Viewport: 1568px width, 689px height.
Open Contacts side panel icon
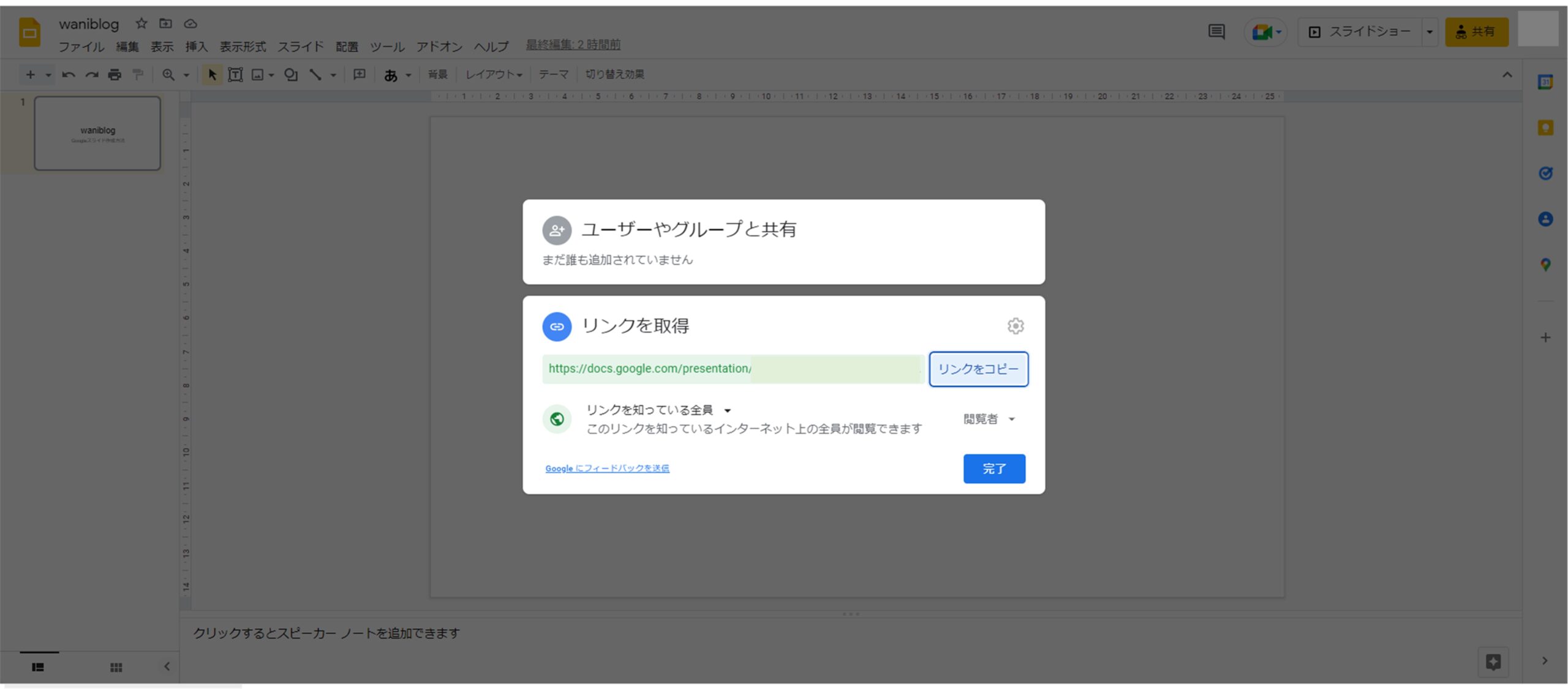[x=1545, y=219]
